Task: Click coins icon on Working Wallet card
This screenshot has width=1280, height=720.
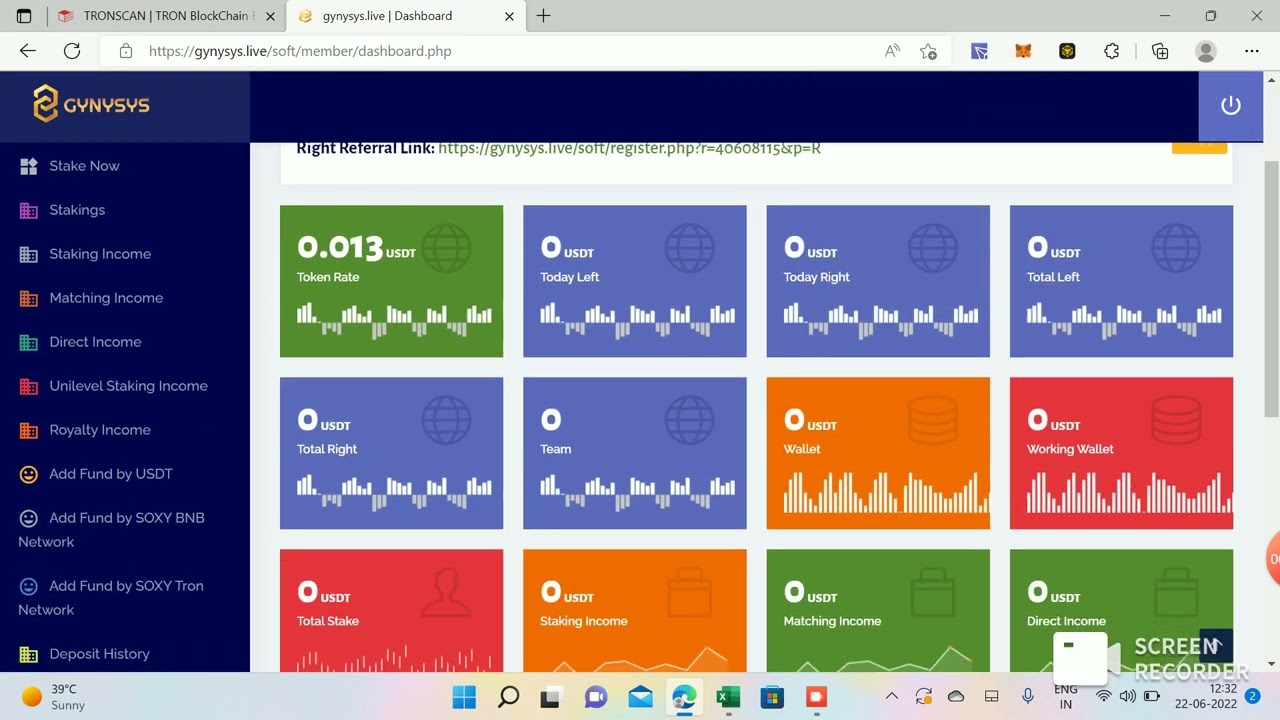Action: point(1176,420)
